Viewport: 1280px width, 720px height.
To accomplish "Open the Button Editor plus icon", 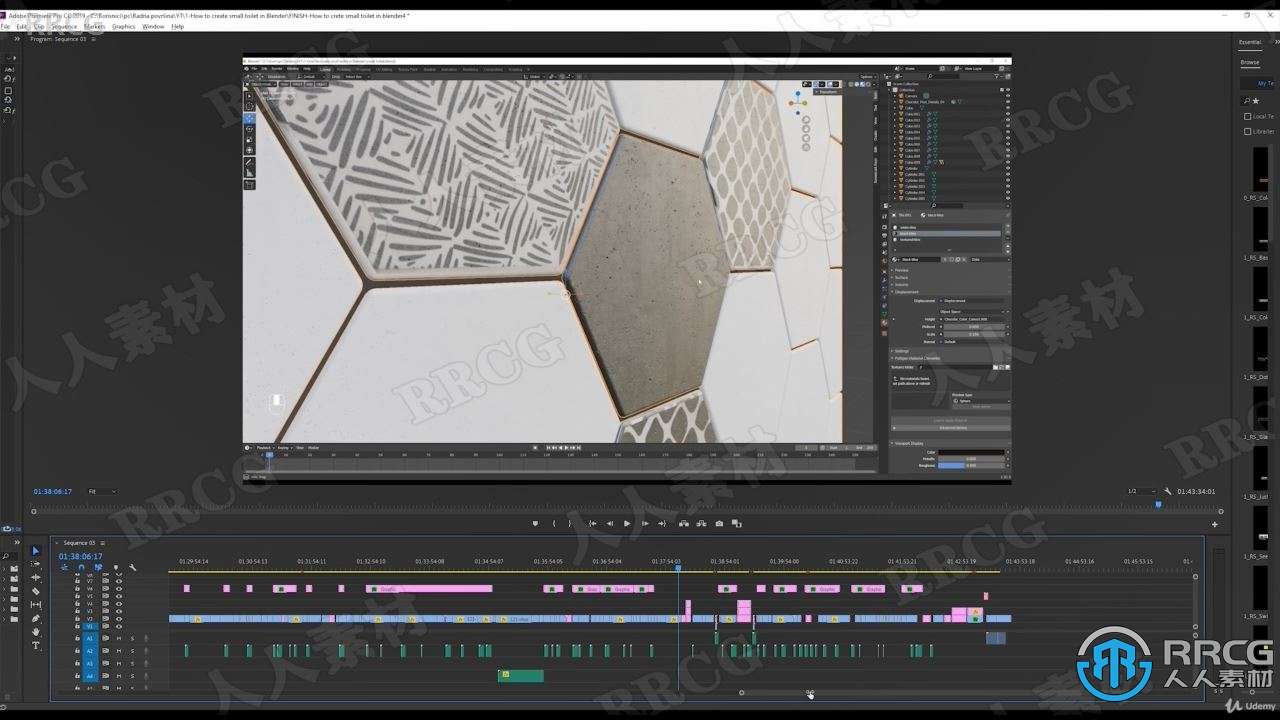I will click(1215, 524).
